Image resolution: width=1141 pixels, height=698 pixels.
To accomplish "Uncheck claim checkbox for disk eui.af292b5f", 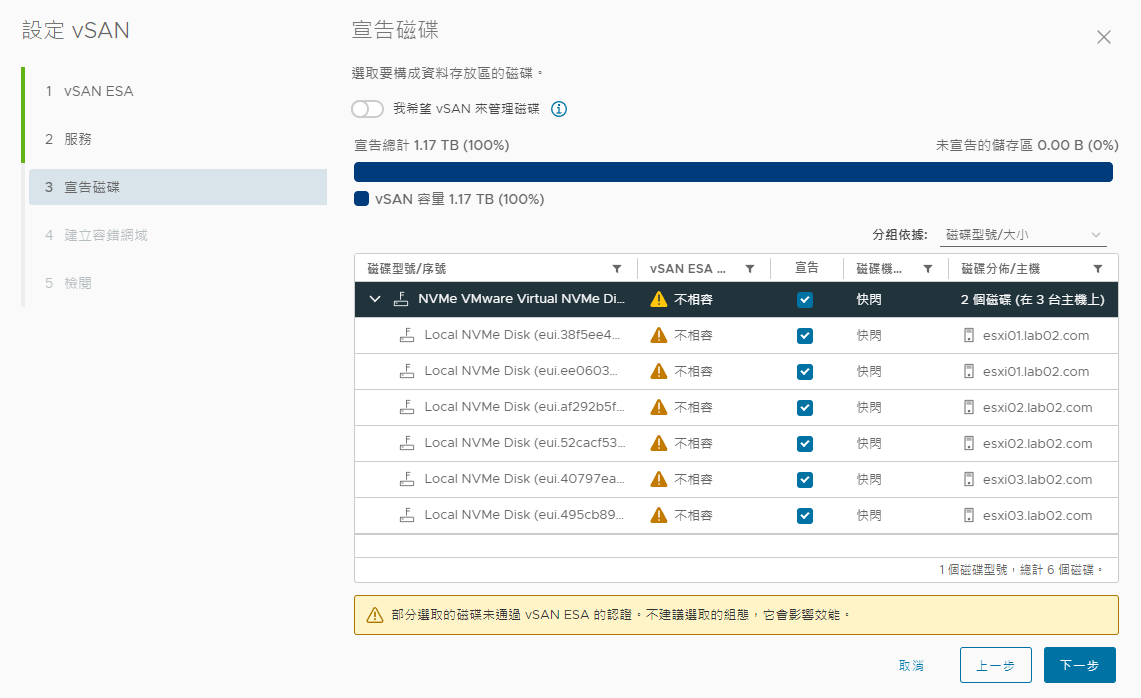I will click(x=805, y=408).
